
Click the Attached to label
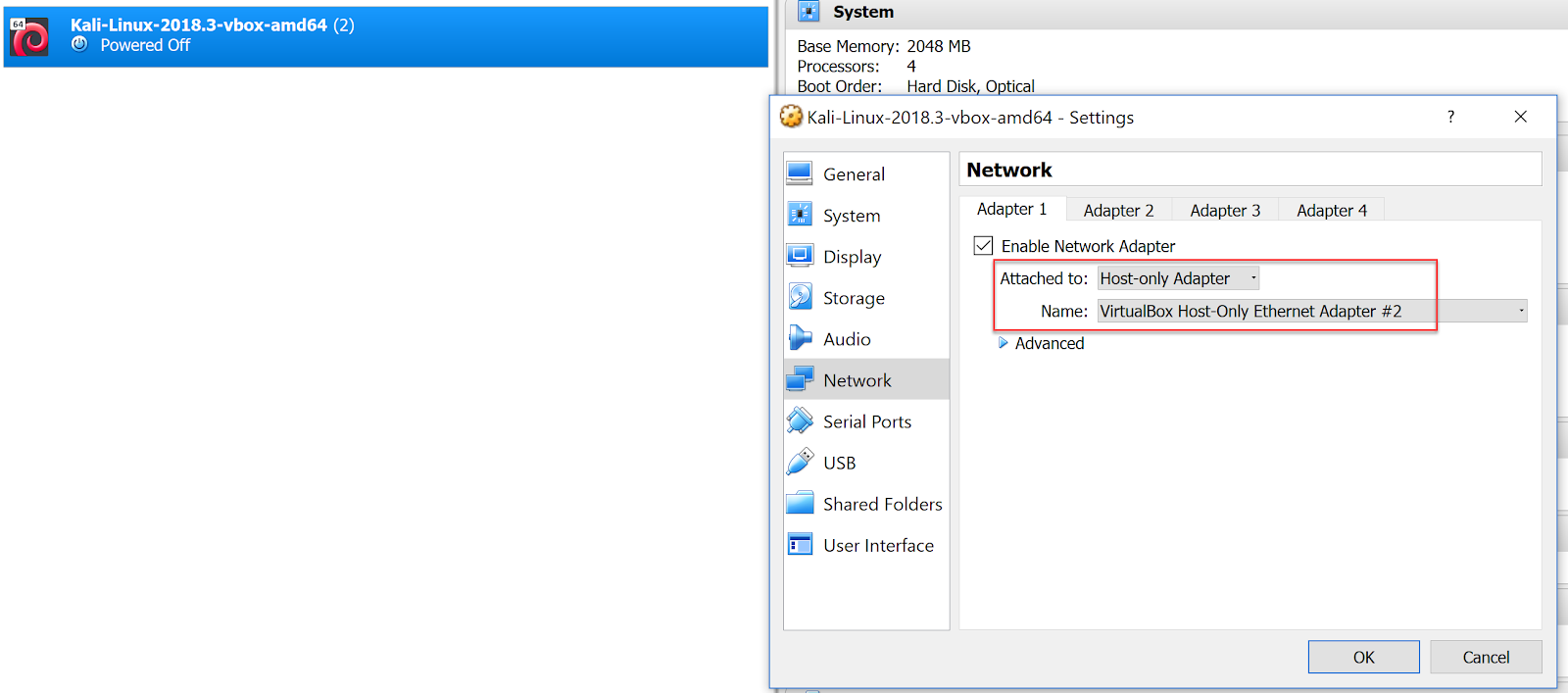click(1044, 278)
